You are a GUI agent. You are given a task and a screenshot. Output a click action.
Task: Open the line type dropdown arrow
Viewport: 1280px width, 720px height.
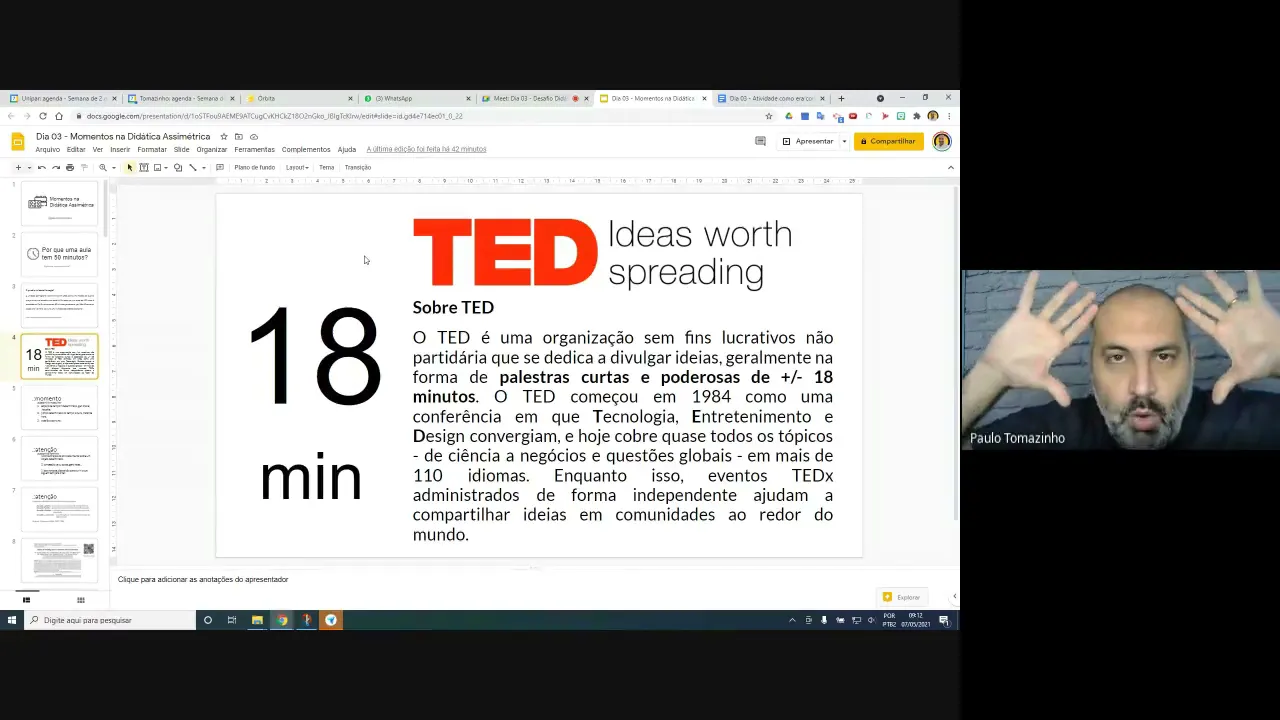pyautogui.click(x=203, y=167)
